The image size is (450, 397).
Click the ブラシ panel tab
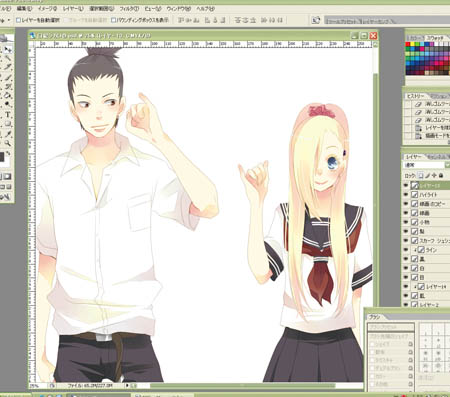click(374, 317)
